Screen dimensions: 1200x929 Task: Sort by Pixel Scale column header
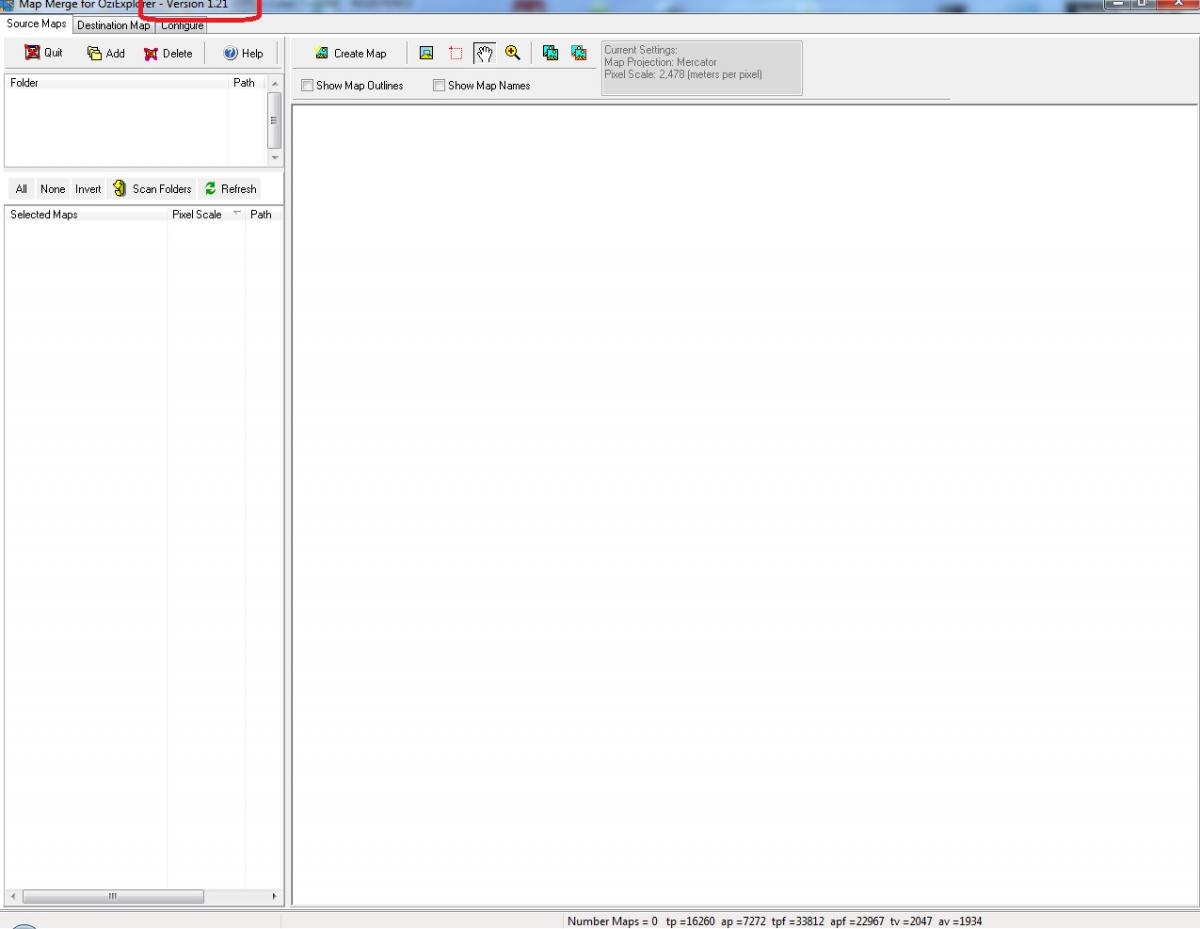(x=197, y=215)
